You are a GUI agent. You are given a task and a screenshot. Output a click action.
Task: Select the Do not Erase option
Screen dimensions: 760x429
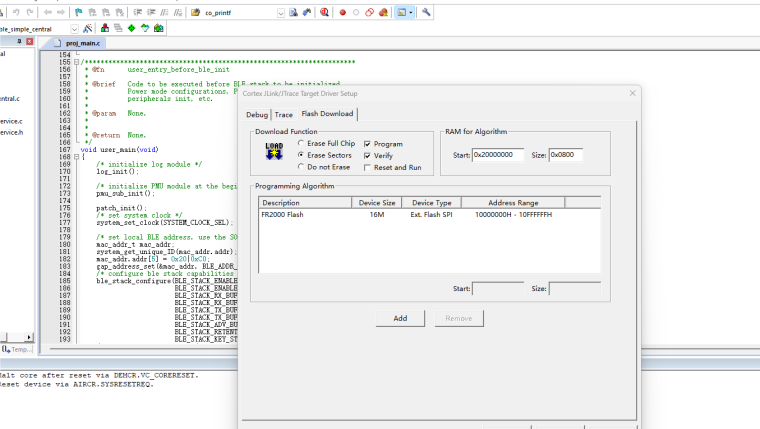pyautogui.click(x=301, y=167)
